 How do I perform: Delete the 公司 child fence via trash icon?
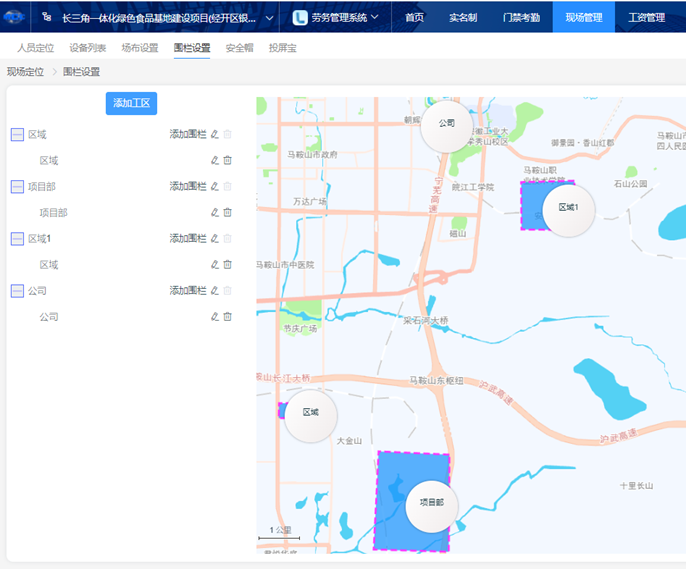pyautogui.click(x=227, y=316)
